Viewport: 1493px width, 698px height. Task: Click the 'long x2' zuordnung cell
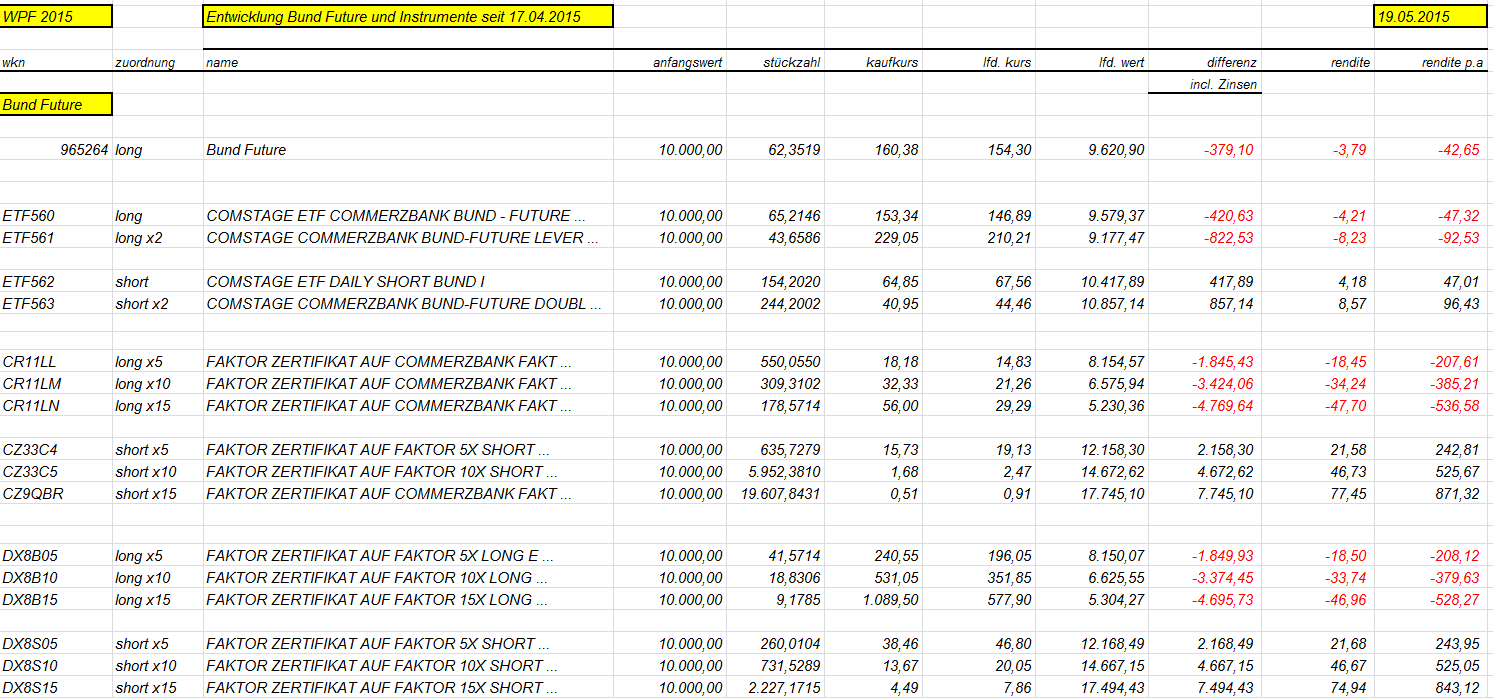click(141, 238)
